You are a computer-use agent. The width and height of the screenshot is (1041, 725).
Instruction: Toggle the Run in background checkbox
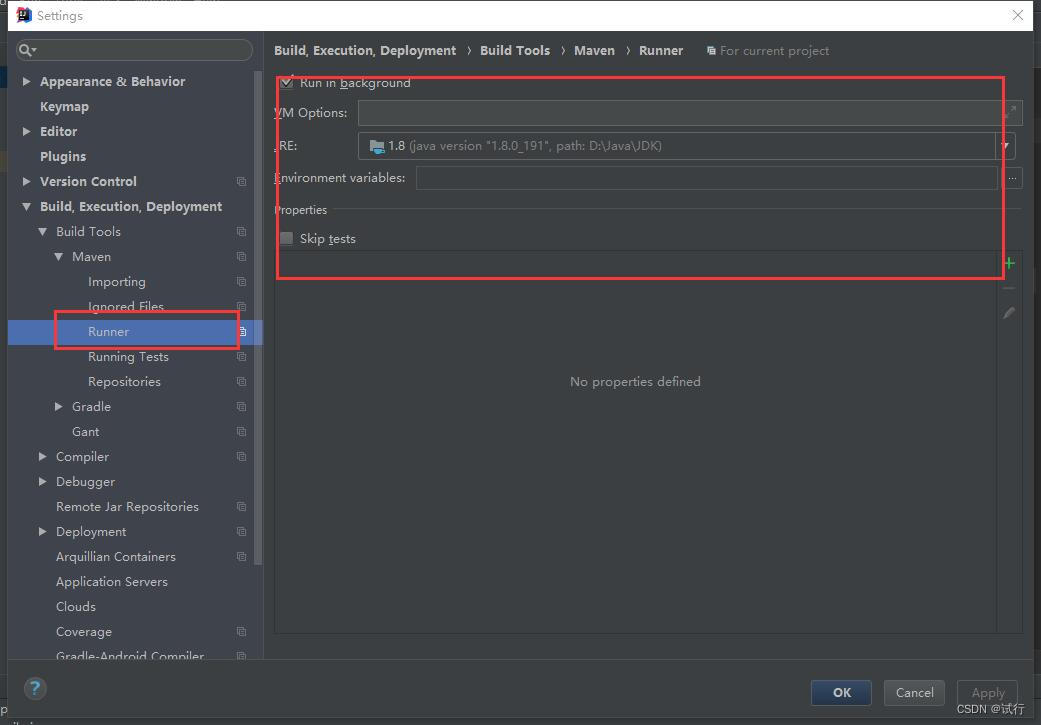(286, 83)
